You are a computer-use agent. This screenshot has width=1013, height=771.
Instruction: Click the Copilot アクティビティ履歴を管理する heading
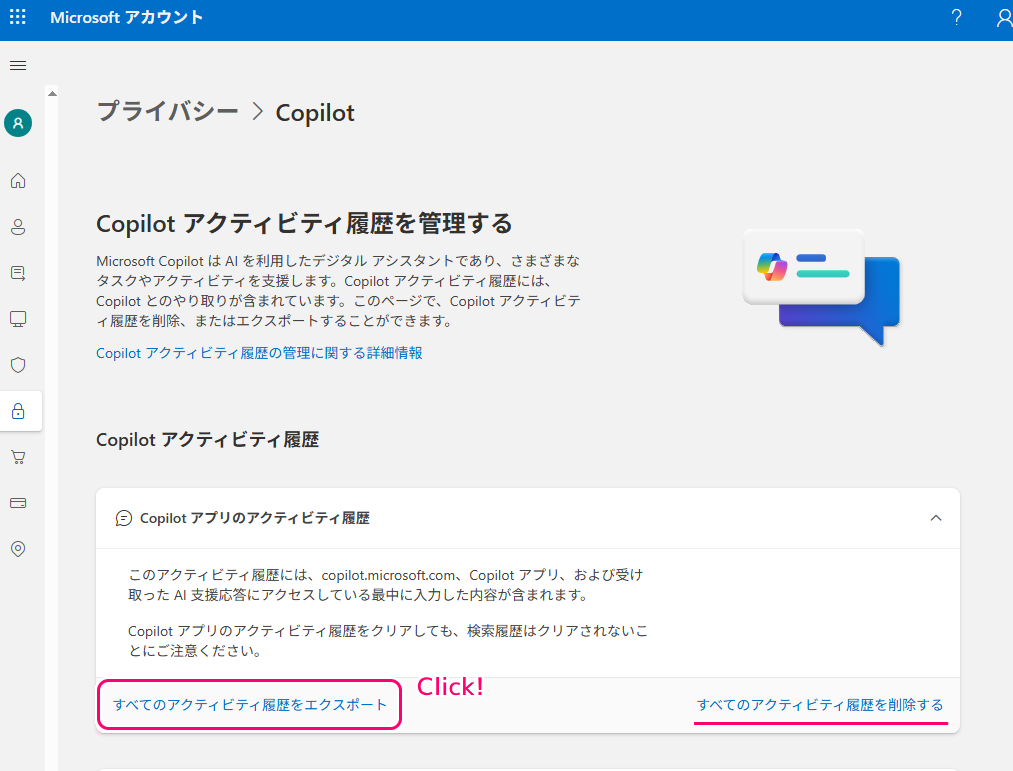304,224
